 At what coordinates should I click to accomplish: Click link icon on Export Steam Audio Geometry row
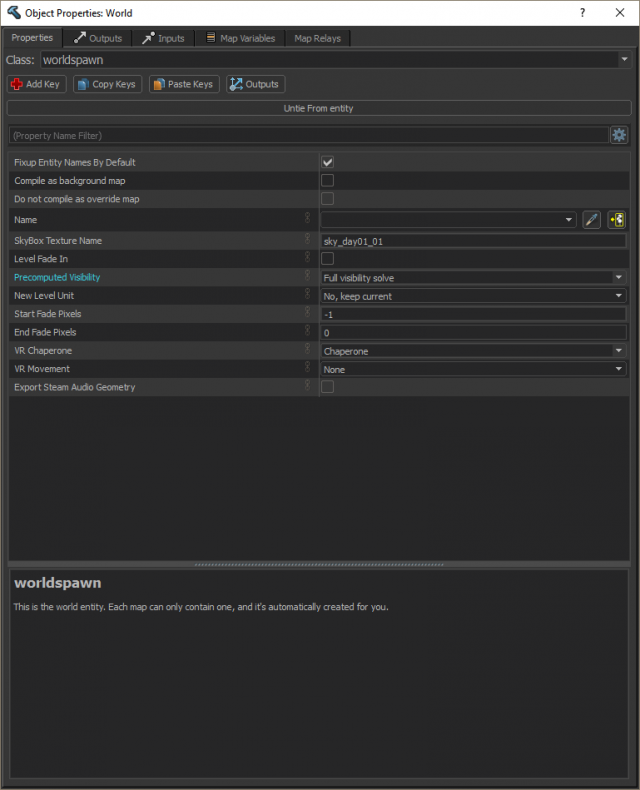tap(307, 385)
